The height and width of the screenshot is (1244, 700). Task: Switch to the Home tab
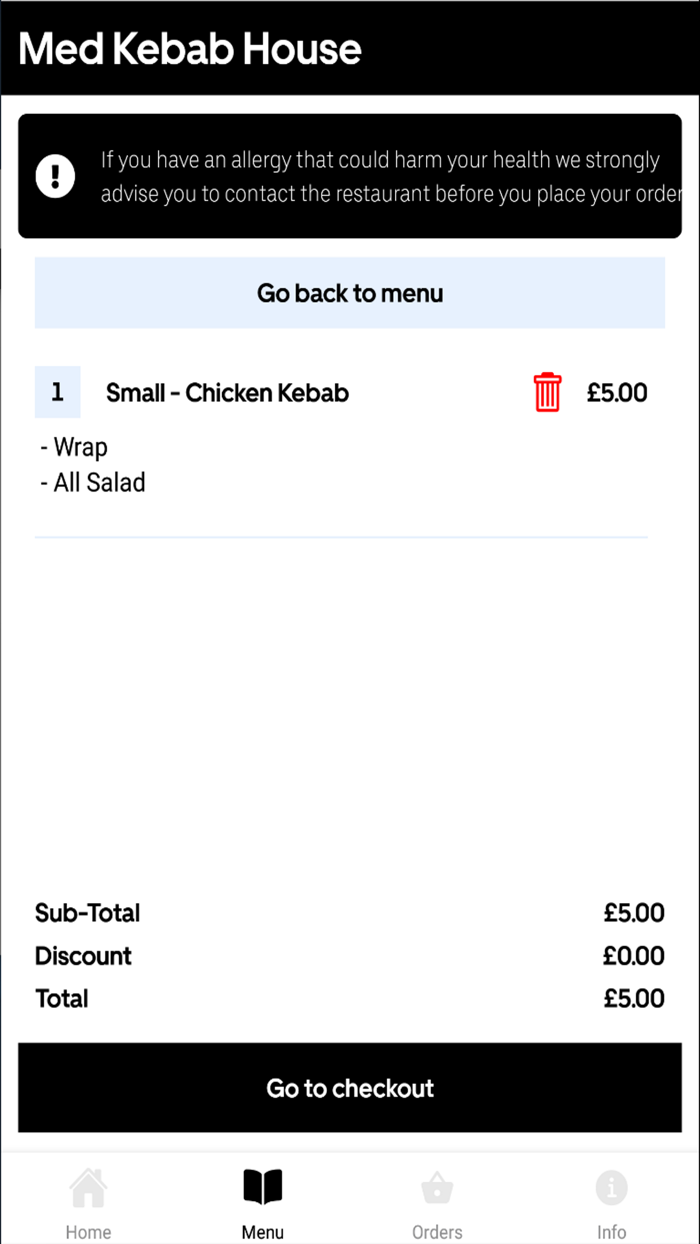[88, 1200]
